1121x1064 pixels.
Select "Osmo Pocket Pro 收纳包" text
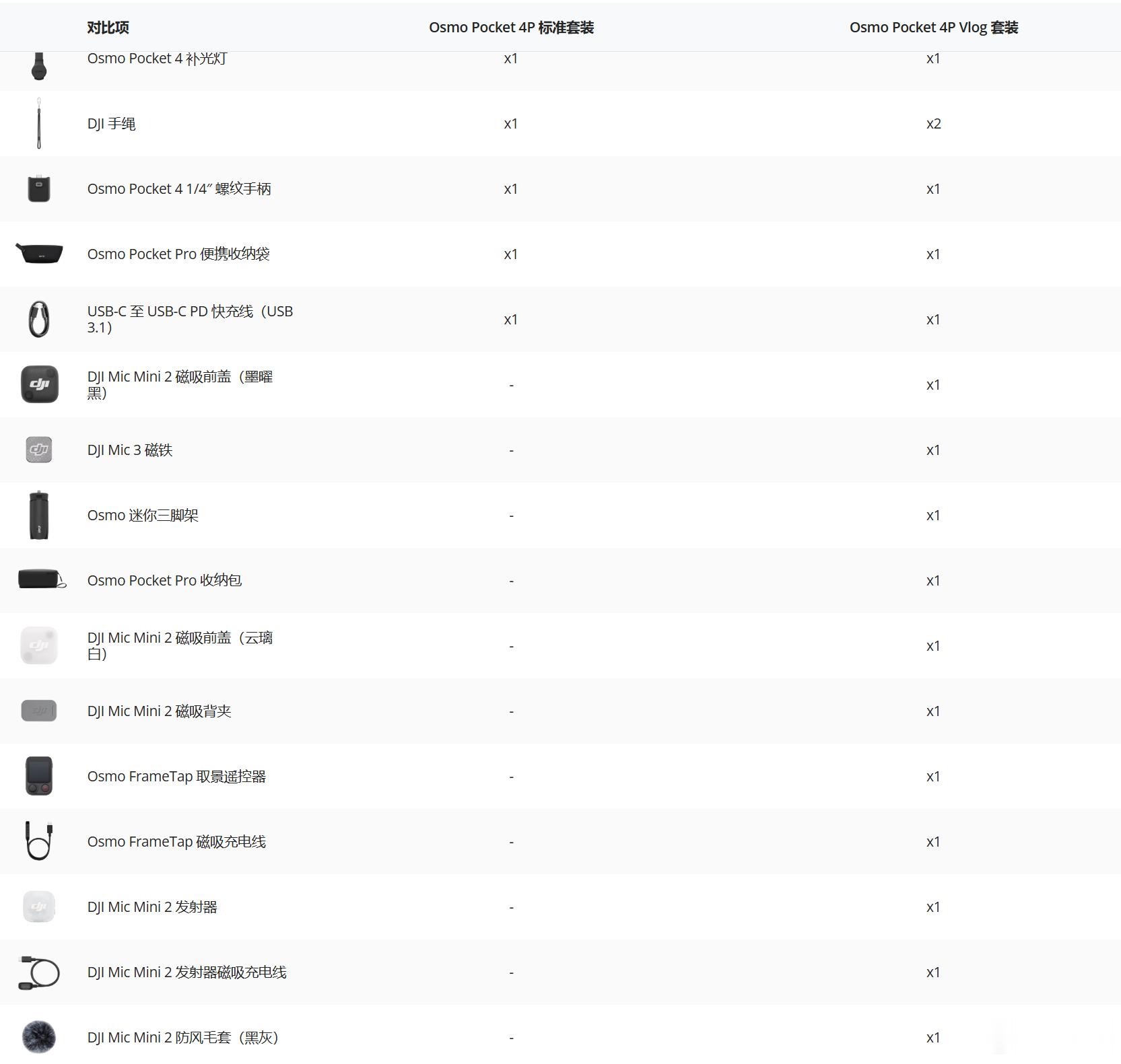[164, 581]
